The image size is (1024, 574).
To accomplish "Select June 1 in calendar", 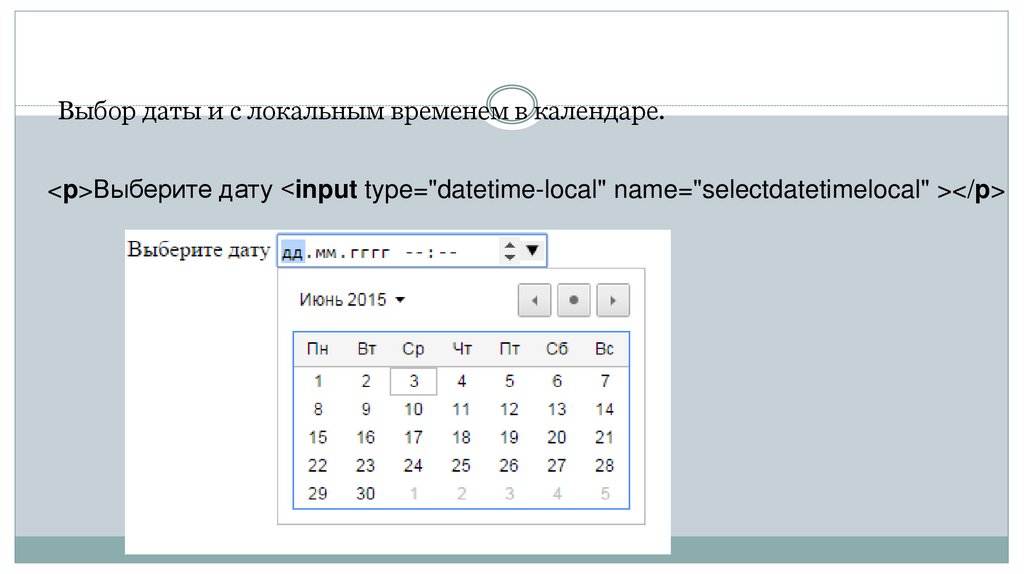I will point(318,381).
